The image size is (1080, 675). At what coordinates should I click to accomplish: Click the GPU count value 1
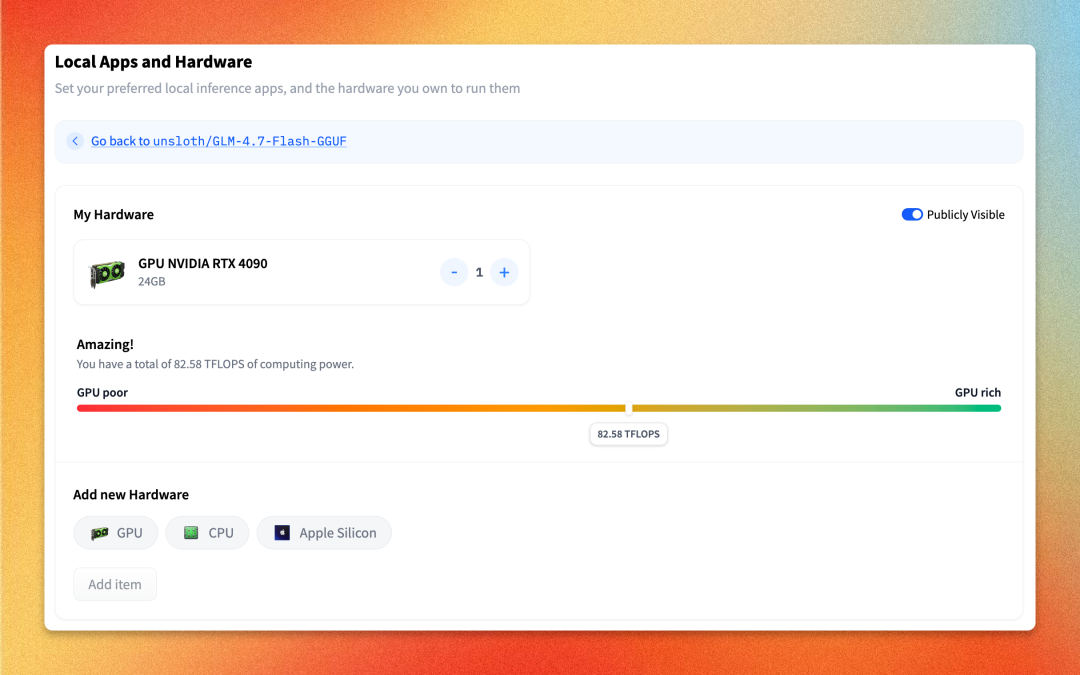(479, 272)
